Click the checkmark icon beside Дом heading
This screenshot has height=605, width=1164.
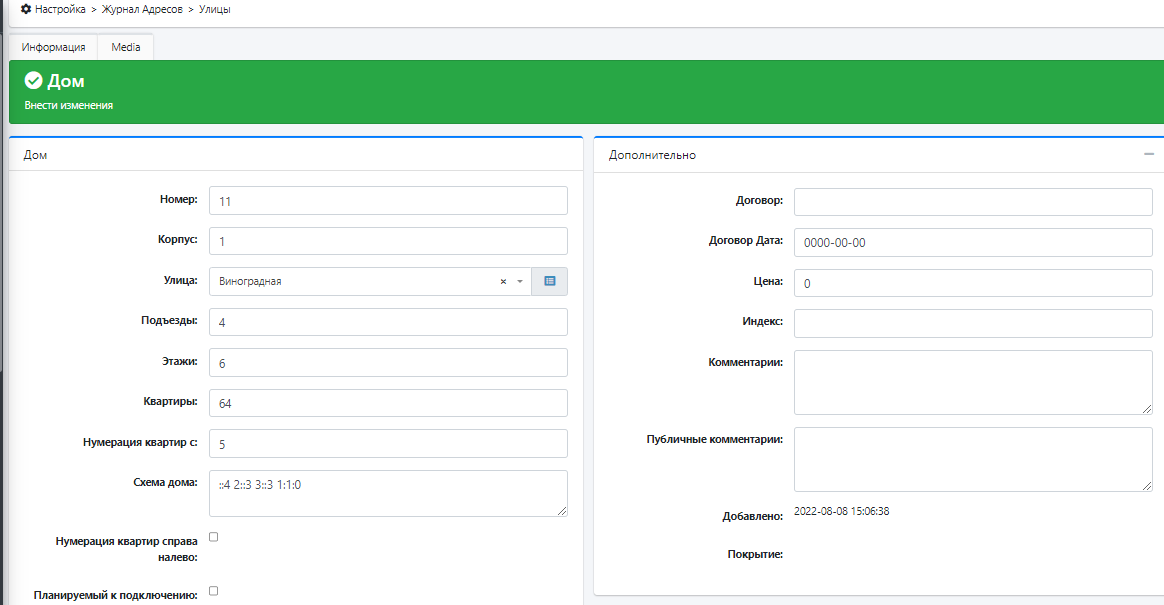(x=33, y=81)
